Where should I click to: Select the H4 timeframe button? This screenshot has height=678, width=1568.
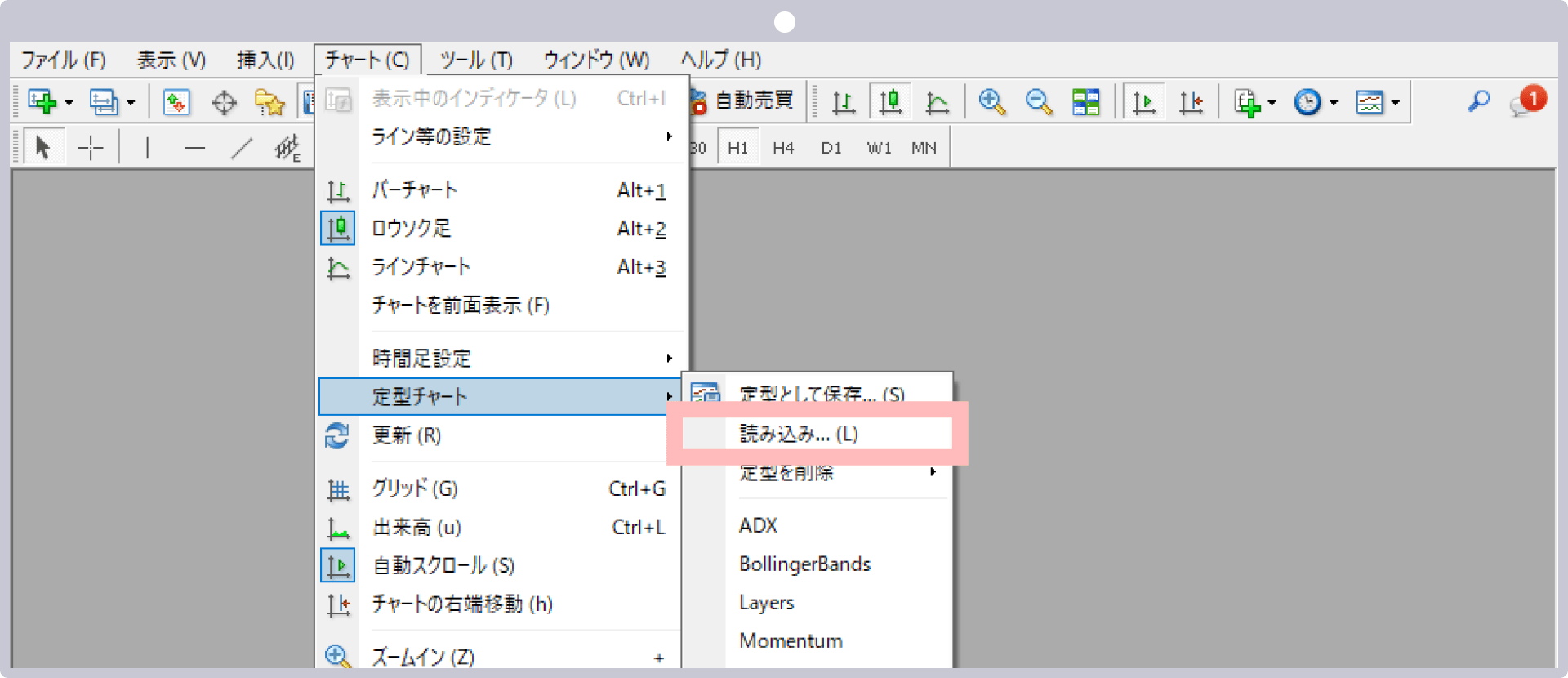point(783,148)
